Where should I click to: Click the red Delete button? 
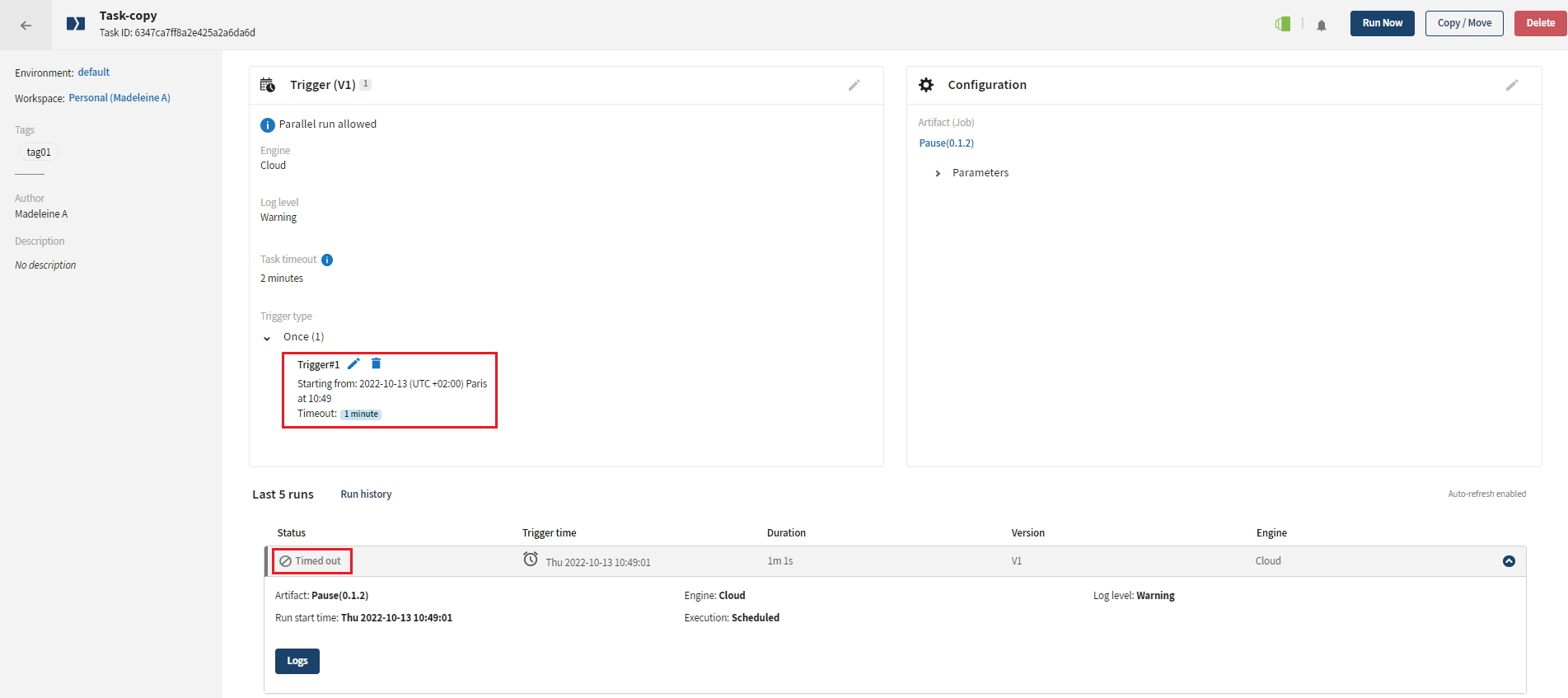tap(1540, 23)
